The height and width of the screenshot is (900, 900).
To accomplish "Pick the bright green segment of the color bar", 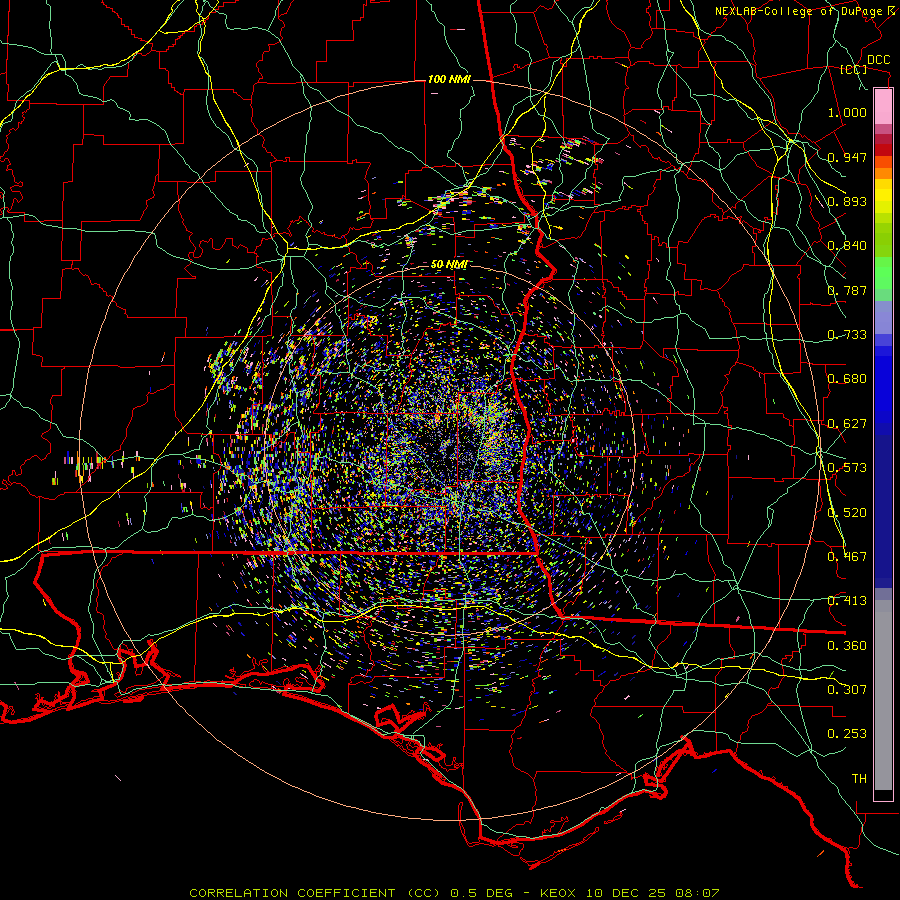I will [x=883, y=273].
